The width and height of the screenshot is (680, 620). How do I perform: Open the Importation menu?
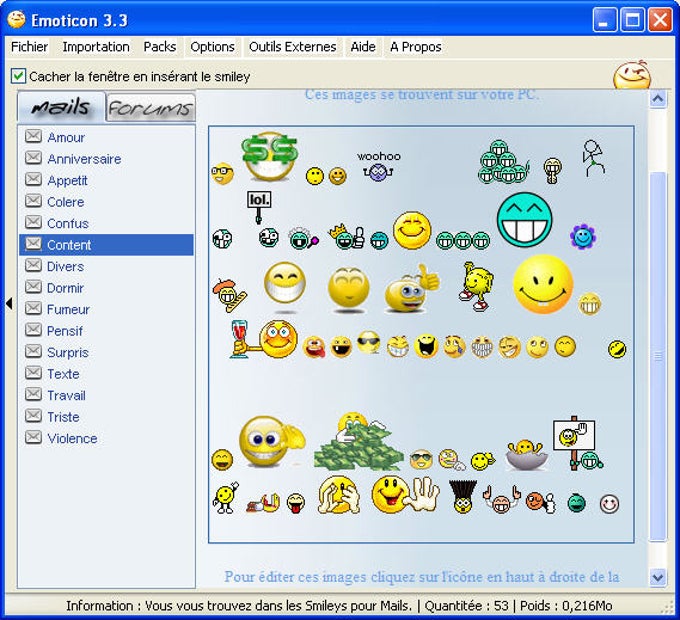coord(96,47)
